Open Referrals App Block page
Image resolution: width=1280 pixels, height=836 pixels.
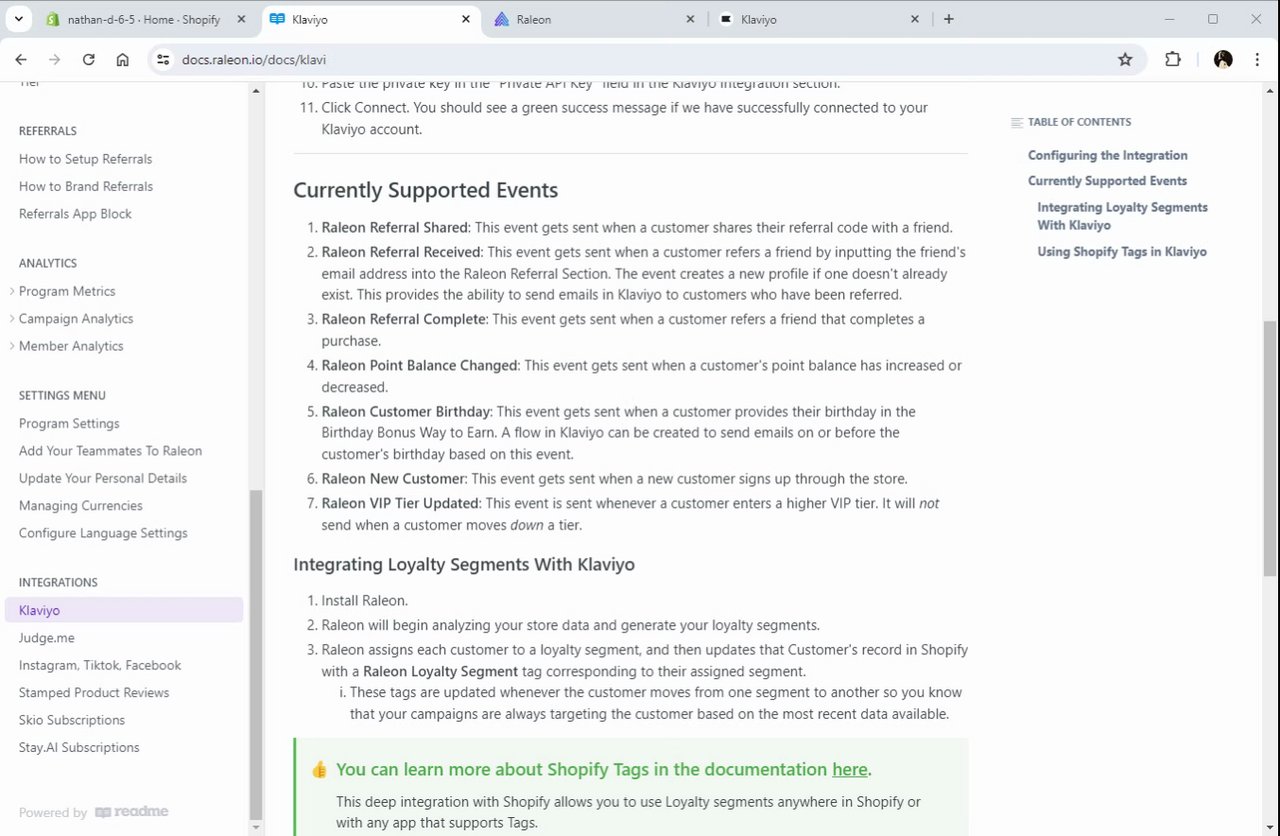click(x=75, y=214)
